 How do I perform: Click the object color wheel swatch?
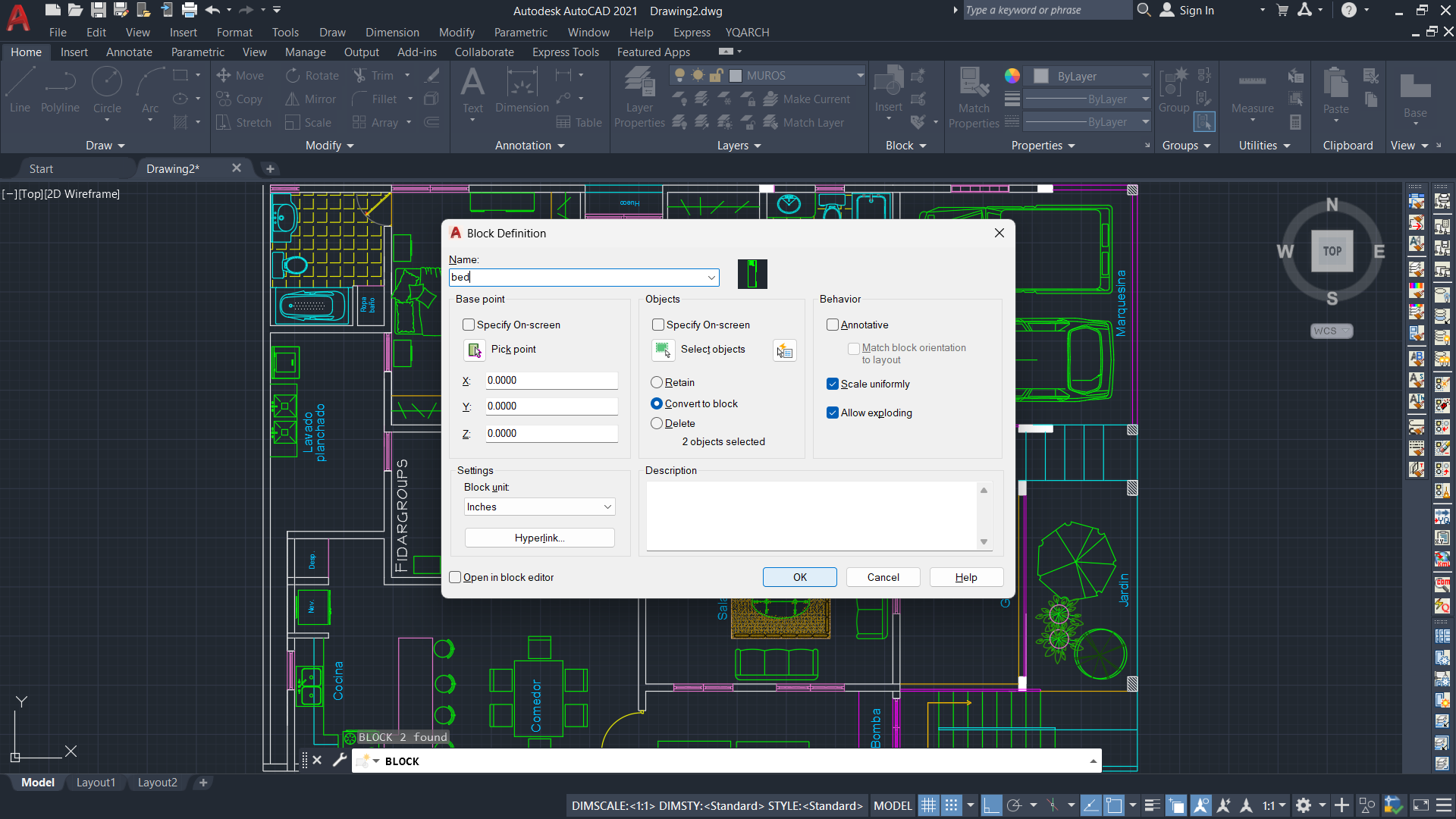tap(1012, 76)
